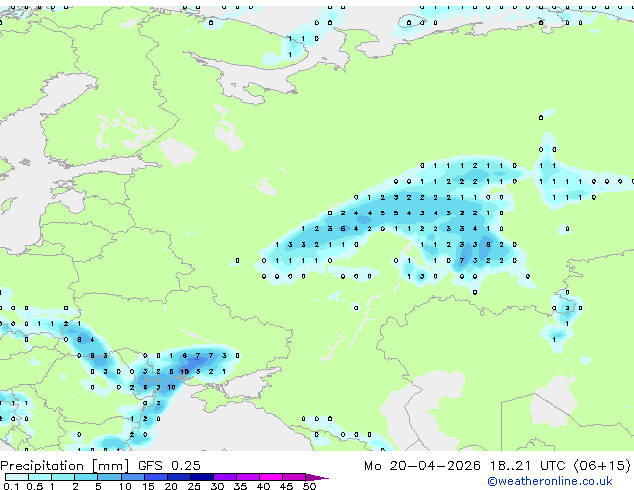Click the 20–25 mm legend color swatch
634x490 pixels.
pyautogui.click(x=179, y=477)
